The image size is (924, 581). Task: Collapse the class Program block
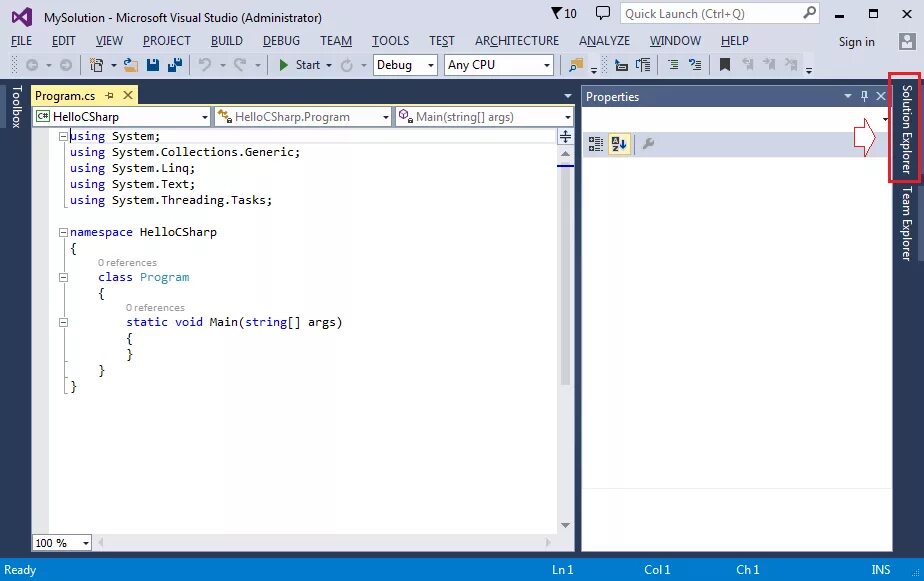pyautogui.click(x=63, y=277)
